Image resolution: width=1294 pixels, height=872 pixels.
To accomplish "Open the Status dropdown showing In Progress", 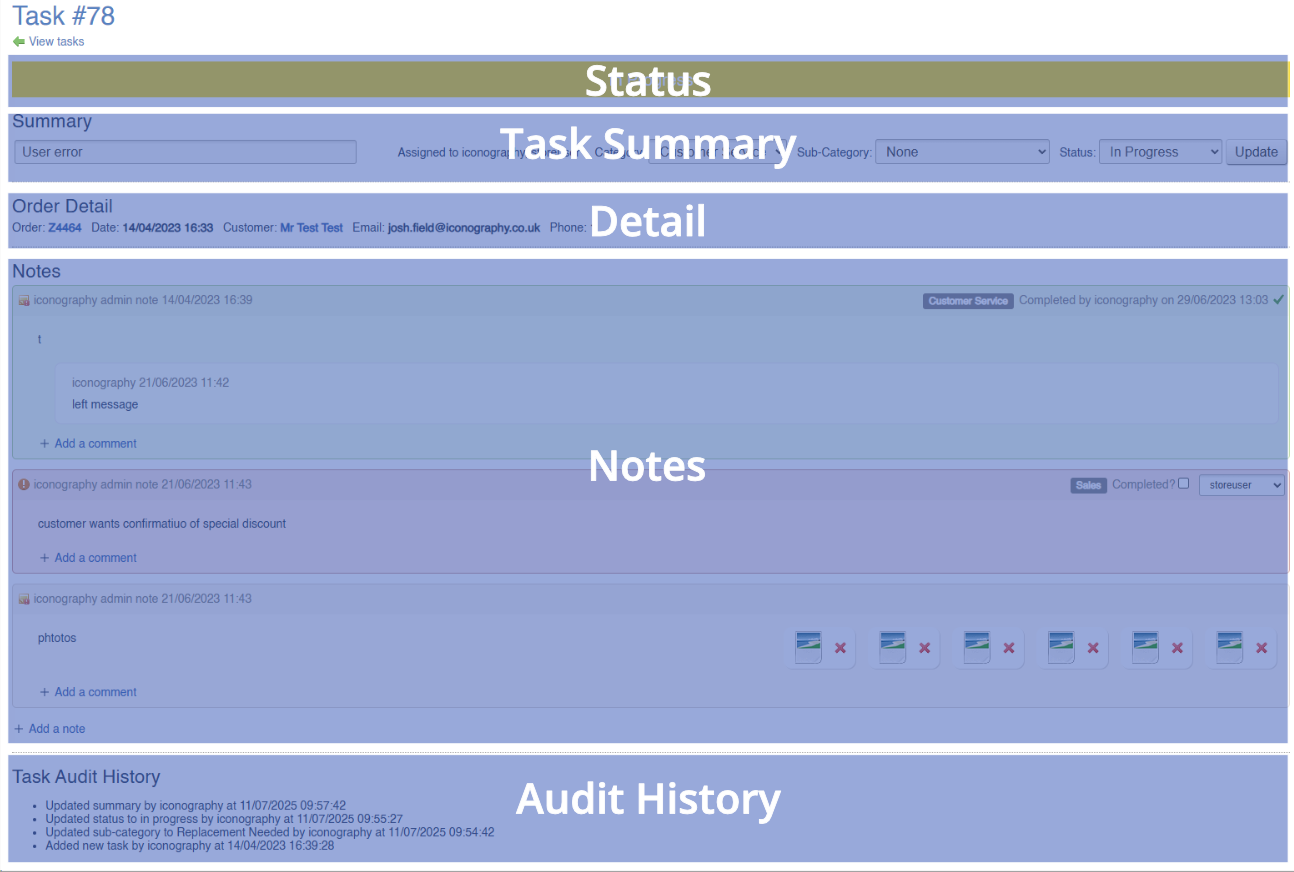I will coord(1160,152).
